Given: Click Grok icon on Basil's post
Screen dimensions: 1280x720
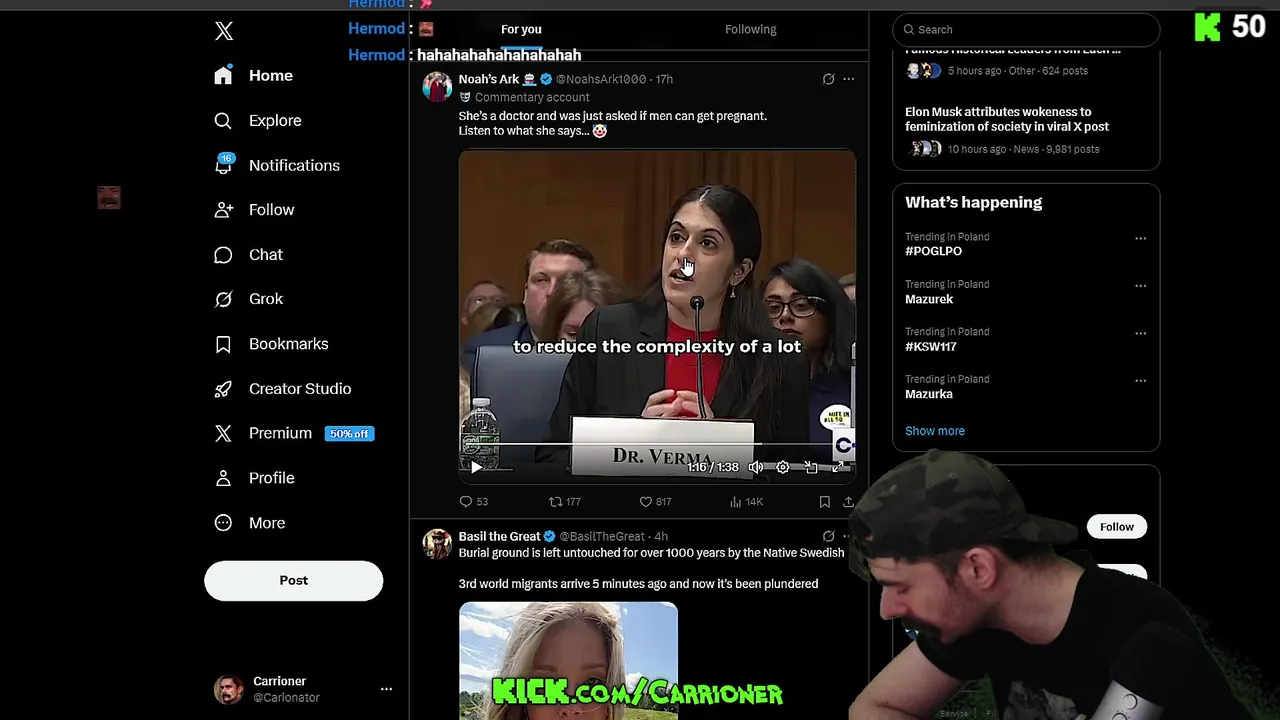Looking at the screenshot, I should point(828,537).
